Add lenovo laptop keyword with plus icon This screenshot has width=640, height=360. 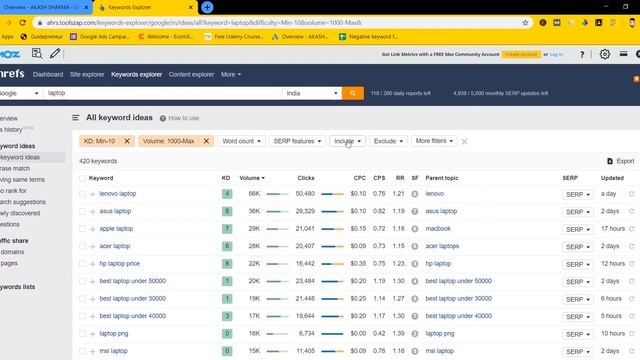pos(93,194)
